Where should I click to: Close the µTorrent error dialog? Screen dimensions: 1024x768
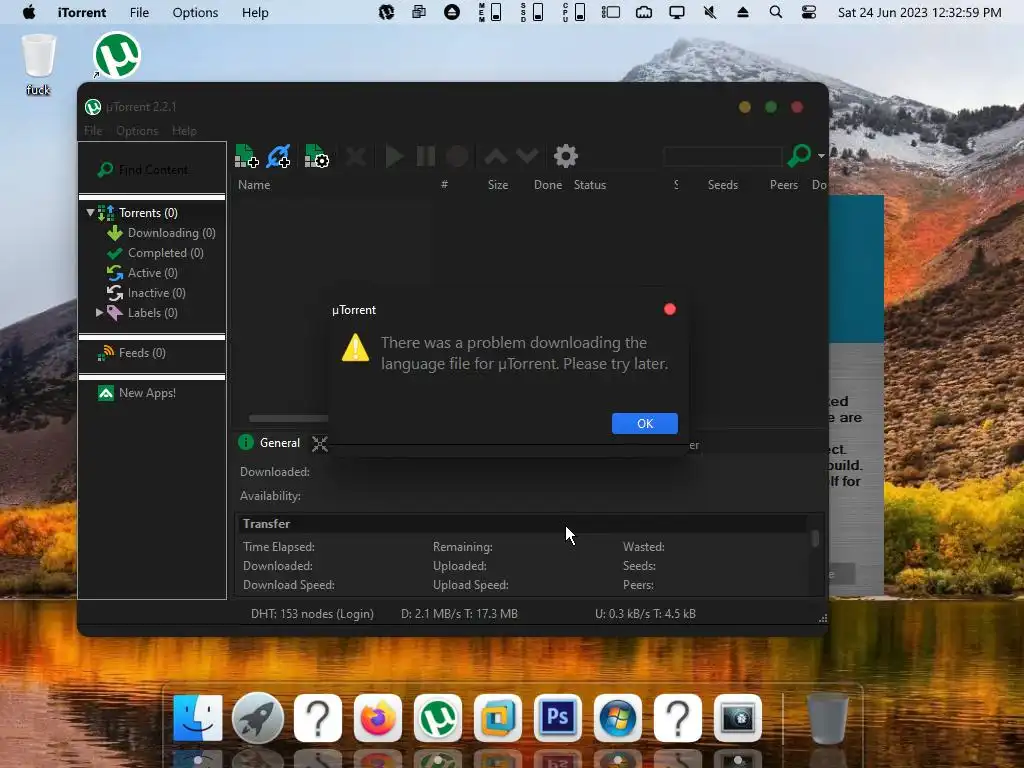click(x=669, y=309)
